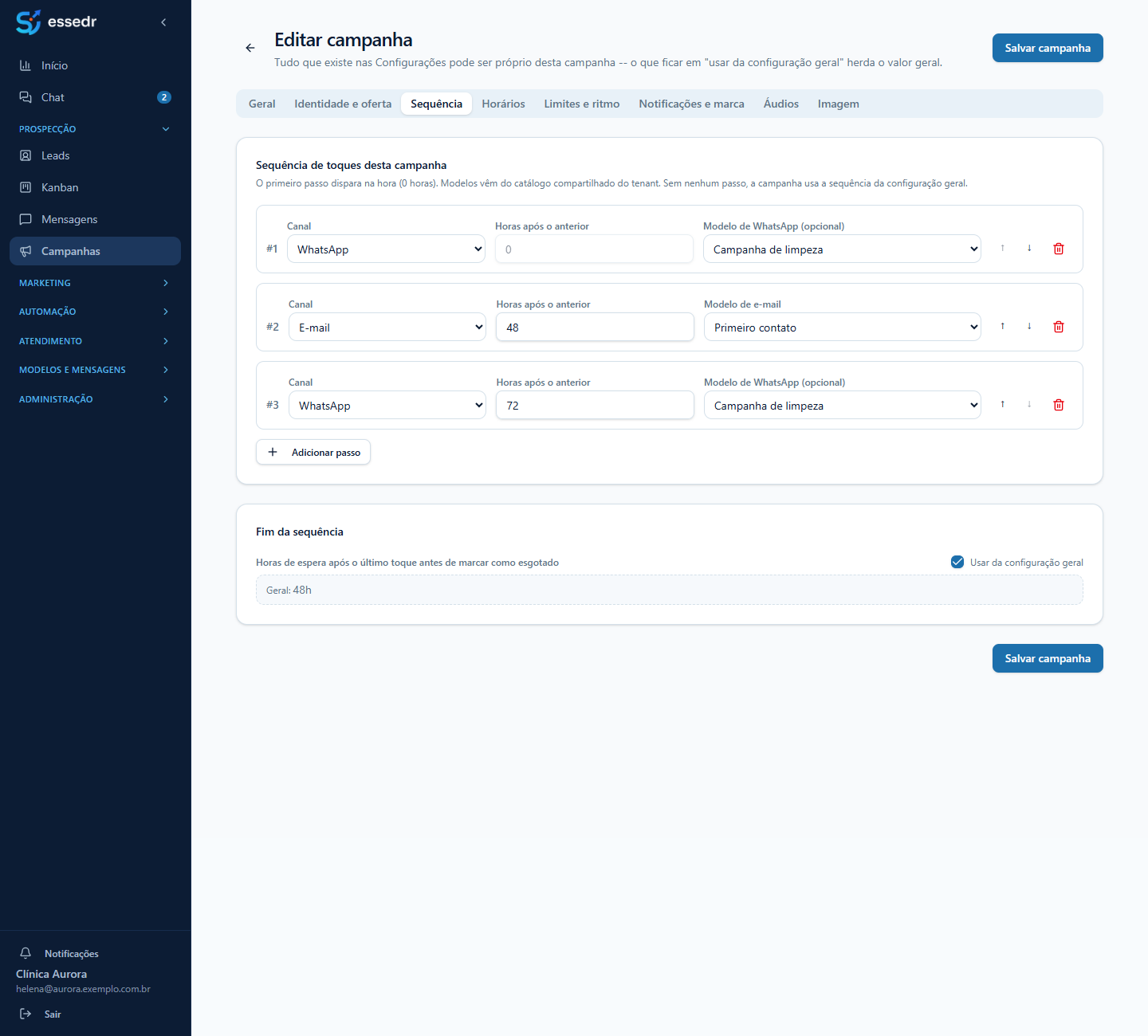Expand the Automação sidebar section
The width and height of the screenshot is (1148, 1036).
pos(95,312)
